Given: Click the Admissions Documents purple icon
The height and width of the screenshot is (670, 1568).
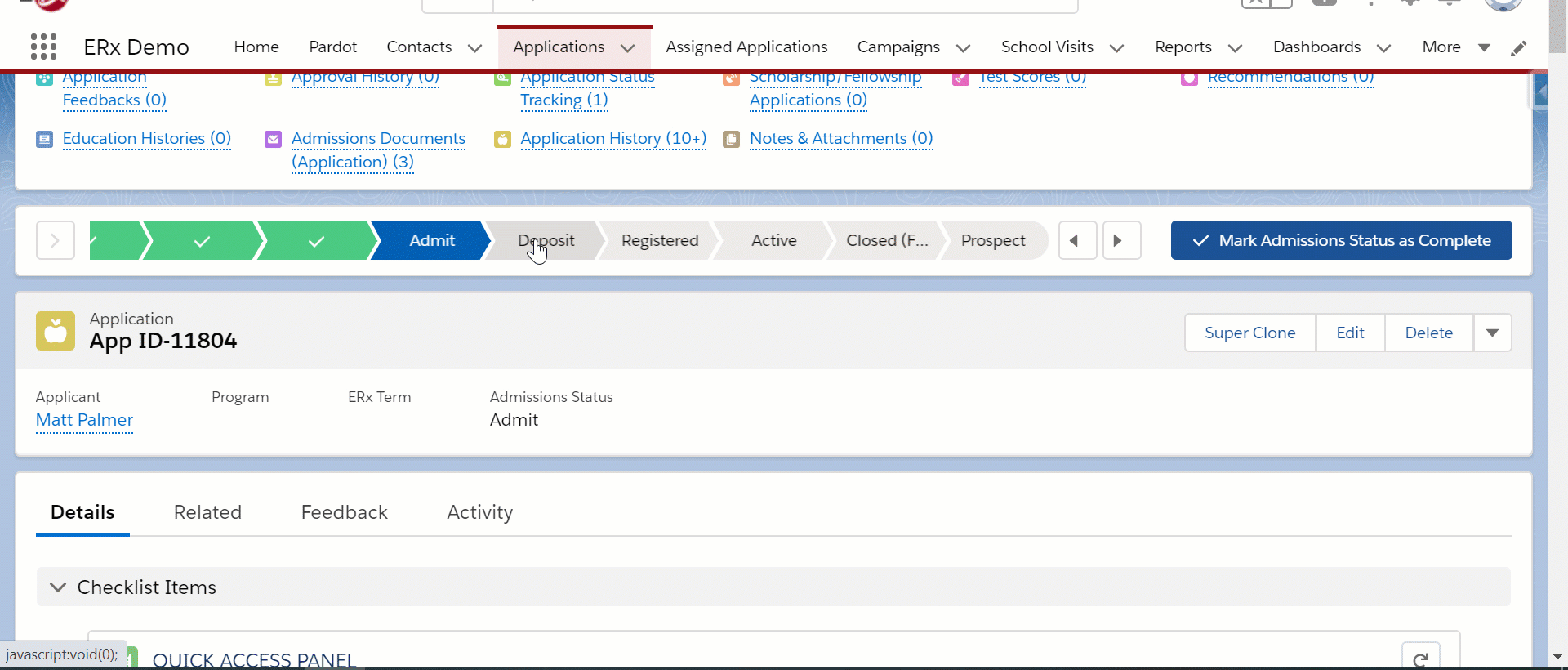Looking at the screenshot, I should [x=274, y=139].
